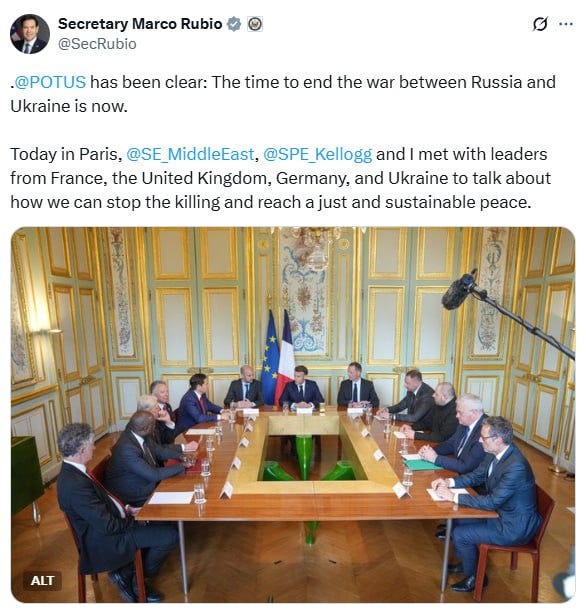Click the blue verified checkmark badge
The width and height of the screenshot is (586, 614).
coord(234,24)
